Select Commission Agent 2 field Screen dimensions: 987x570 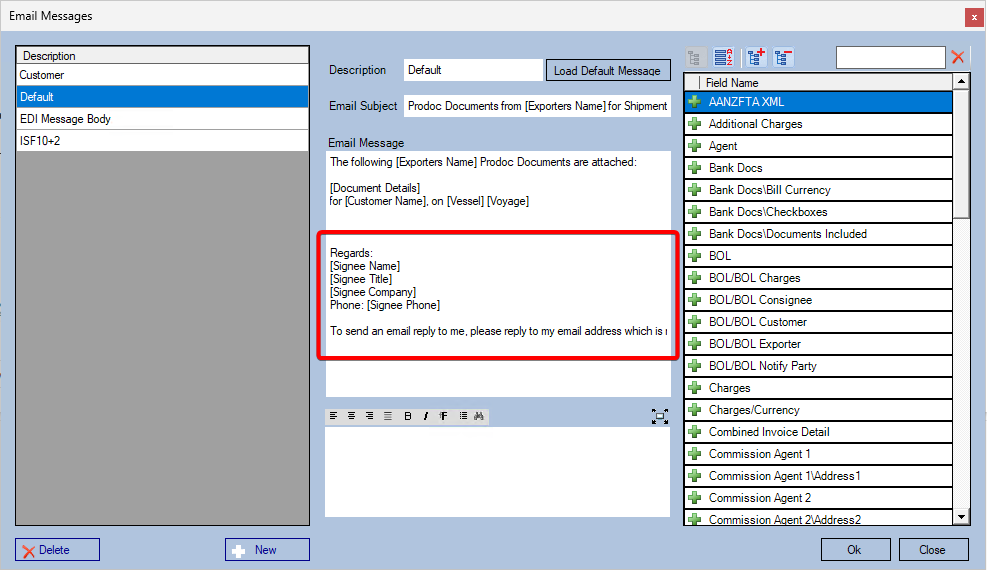(x=818, y=498)
